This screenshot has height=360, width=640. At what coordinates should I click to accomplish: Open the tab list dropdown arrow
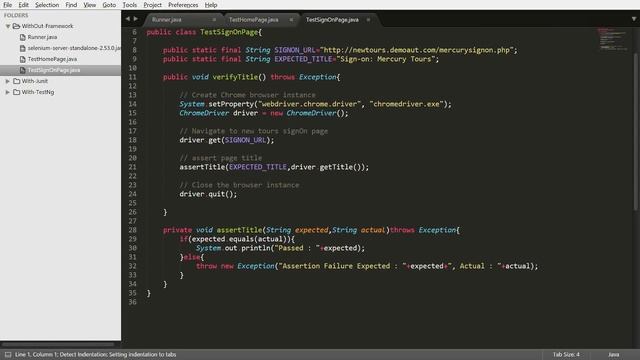coord(633,19)
